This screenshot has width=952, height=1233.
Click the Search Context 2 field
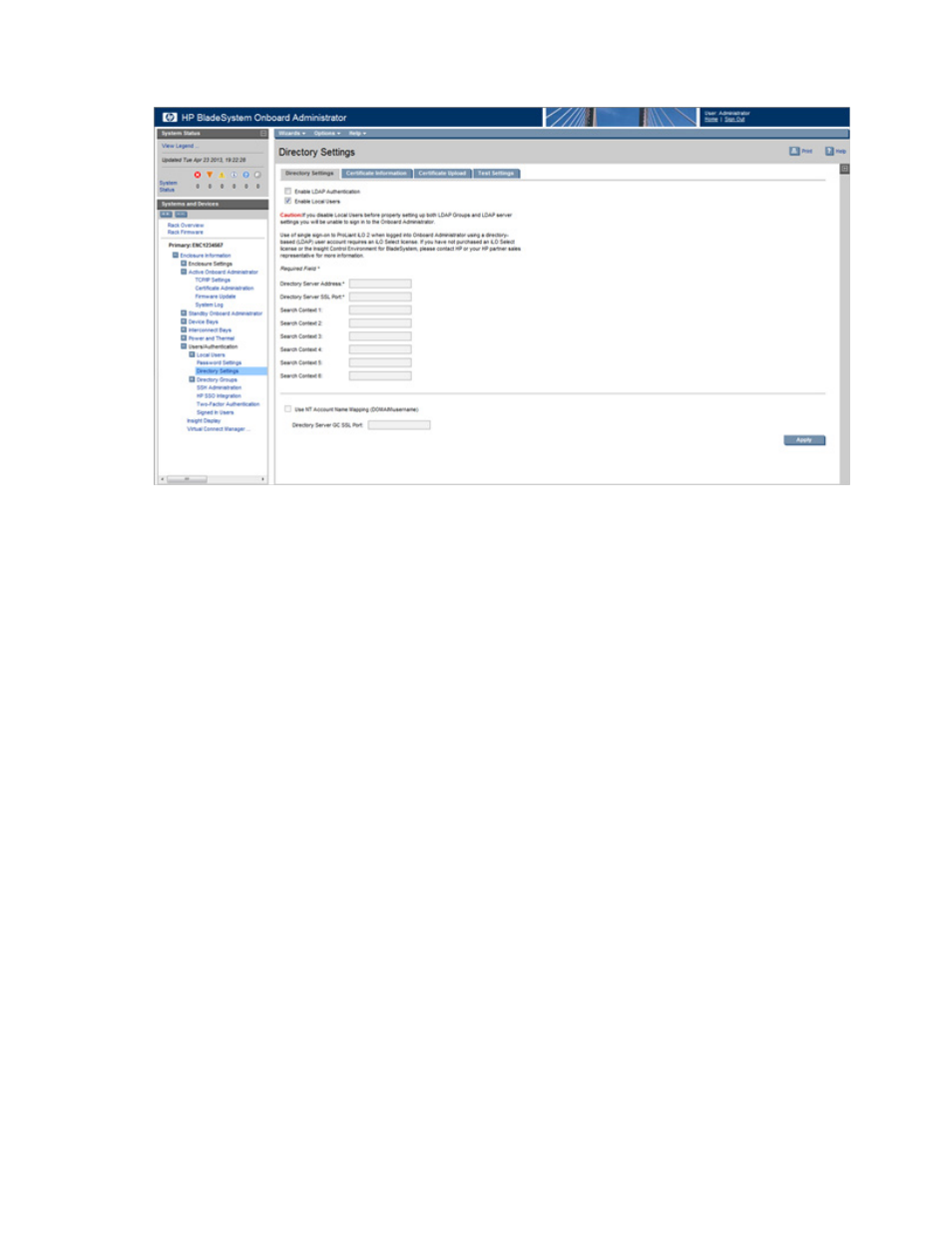coord(379,322)
